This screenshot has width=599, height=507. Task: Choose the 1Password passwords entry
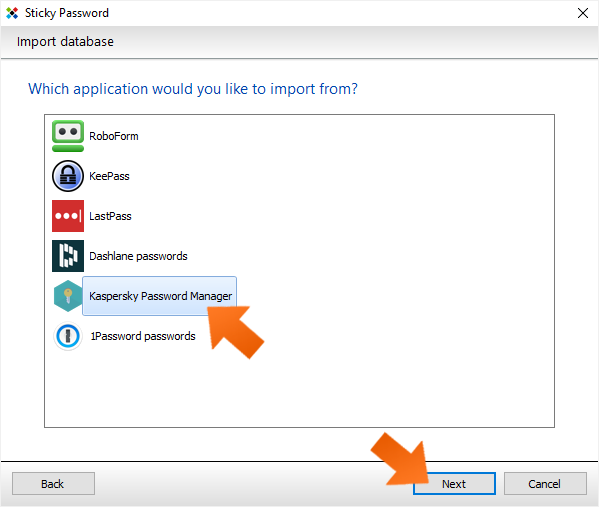coord(143,336)
